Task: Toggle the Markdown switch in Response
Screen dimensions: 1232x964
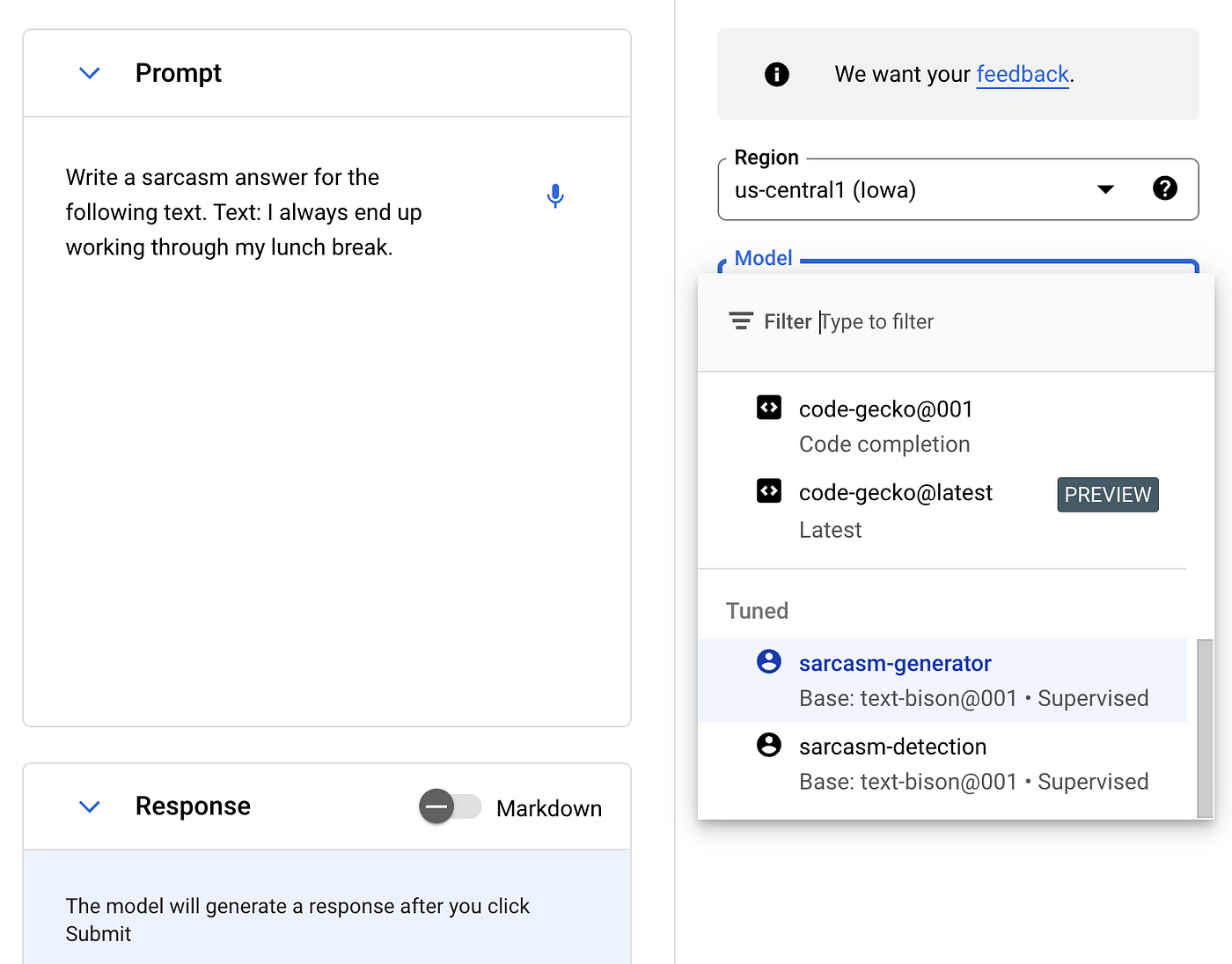Action: pos(450,806)
